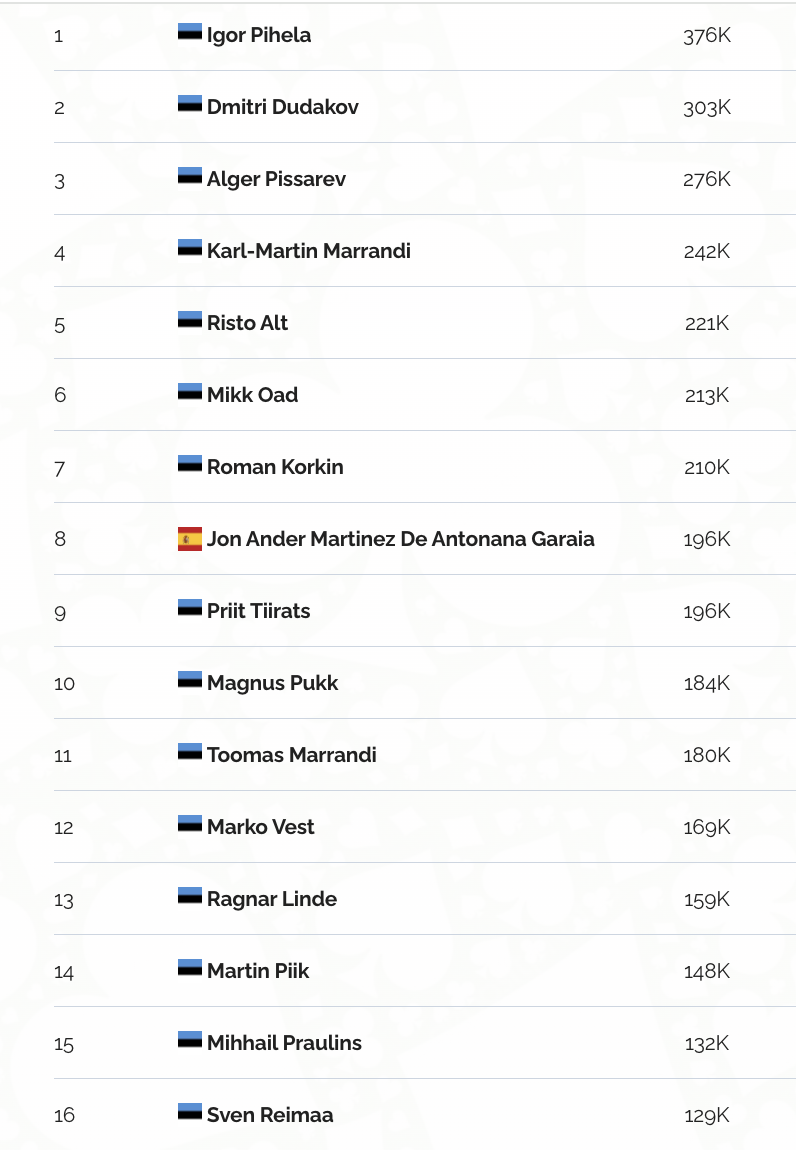The image size is (796, 1150).
Task: Open Igor Pihela's player name
Action: click(258, 35)
